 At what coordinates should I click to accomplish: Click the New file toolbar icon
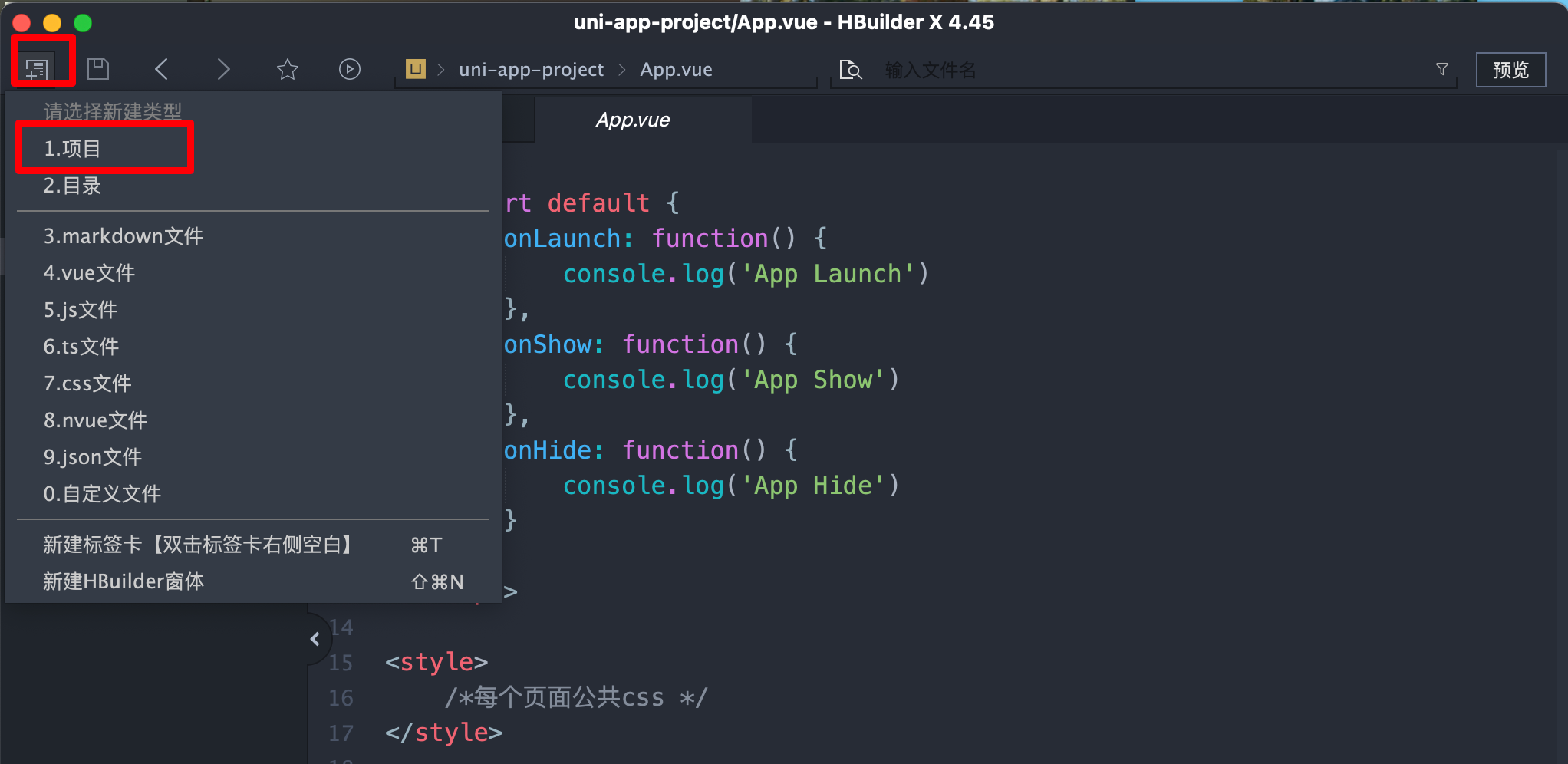pos(37,69)
